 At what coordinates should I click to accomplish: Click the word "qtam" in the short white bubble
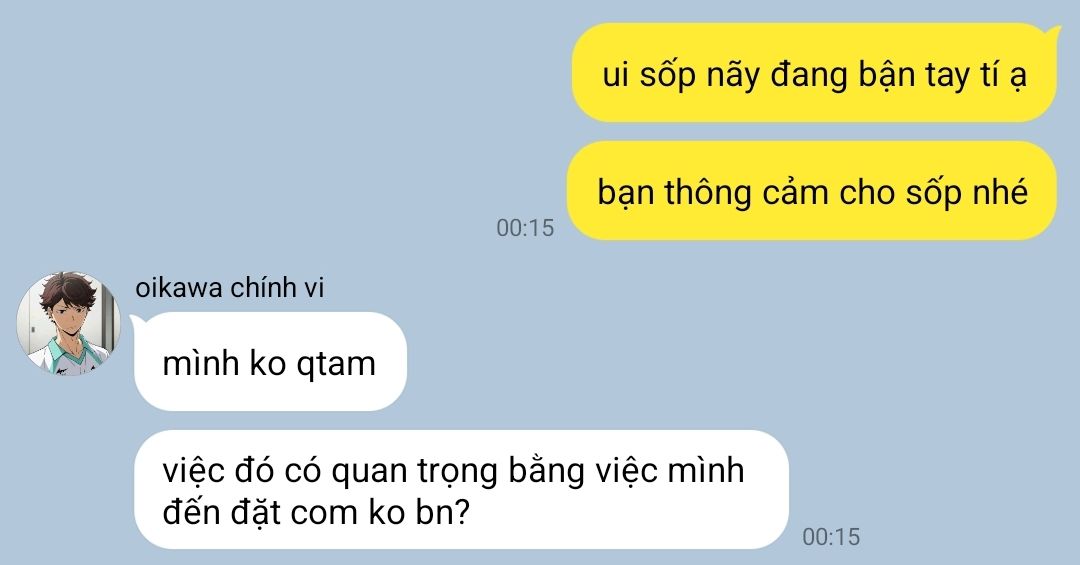[x=336, y=364]
